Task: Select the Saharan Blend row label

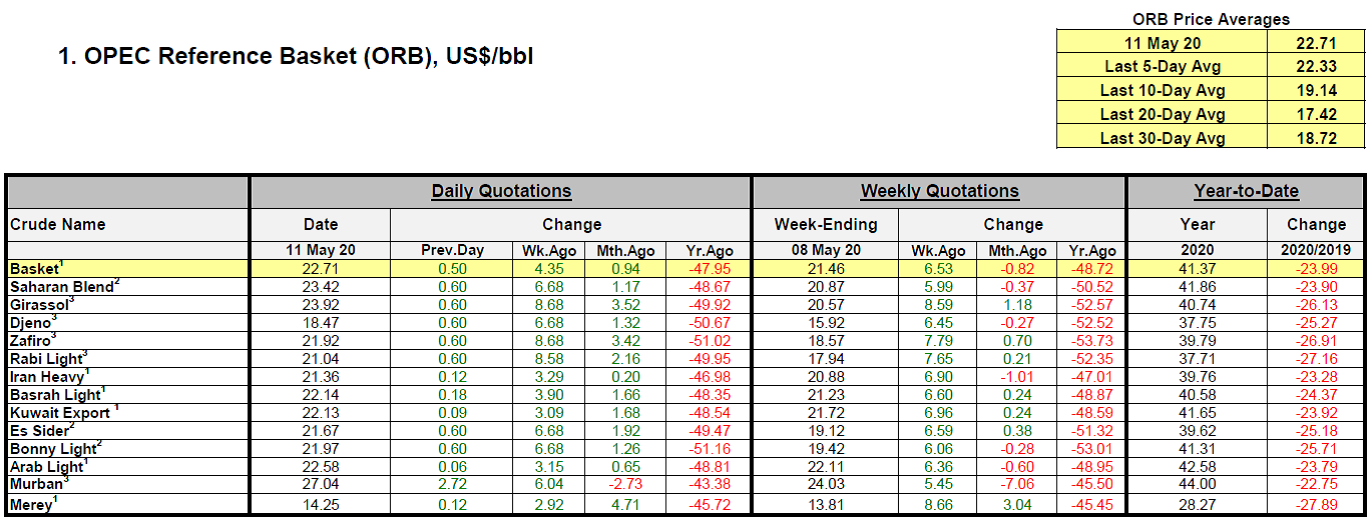Action: (x=62, y=285)
